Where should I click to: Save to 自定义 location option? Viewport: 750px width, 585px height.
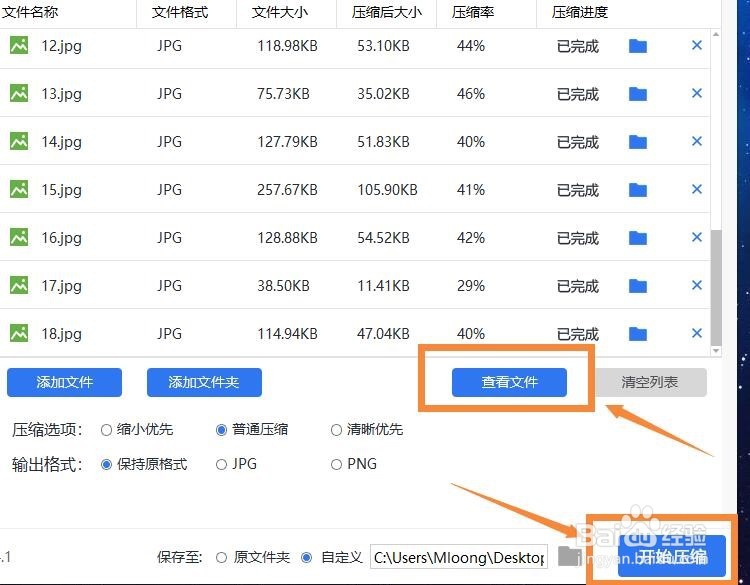pyautogui.click(x=331, y=557)
